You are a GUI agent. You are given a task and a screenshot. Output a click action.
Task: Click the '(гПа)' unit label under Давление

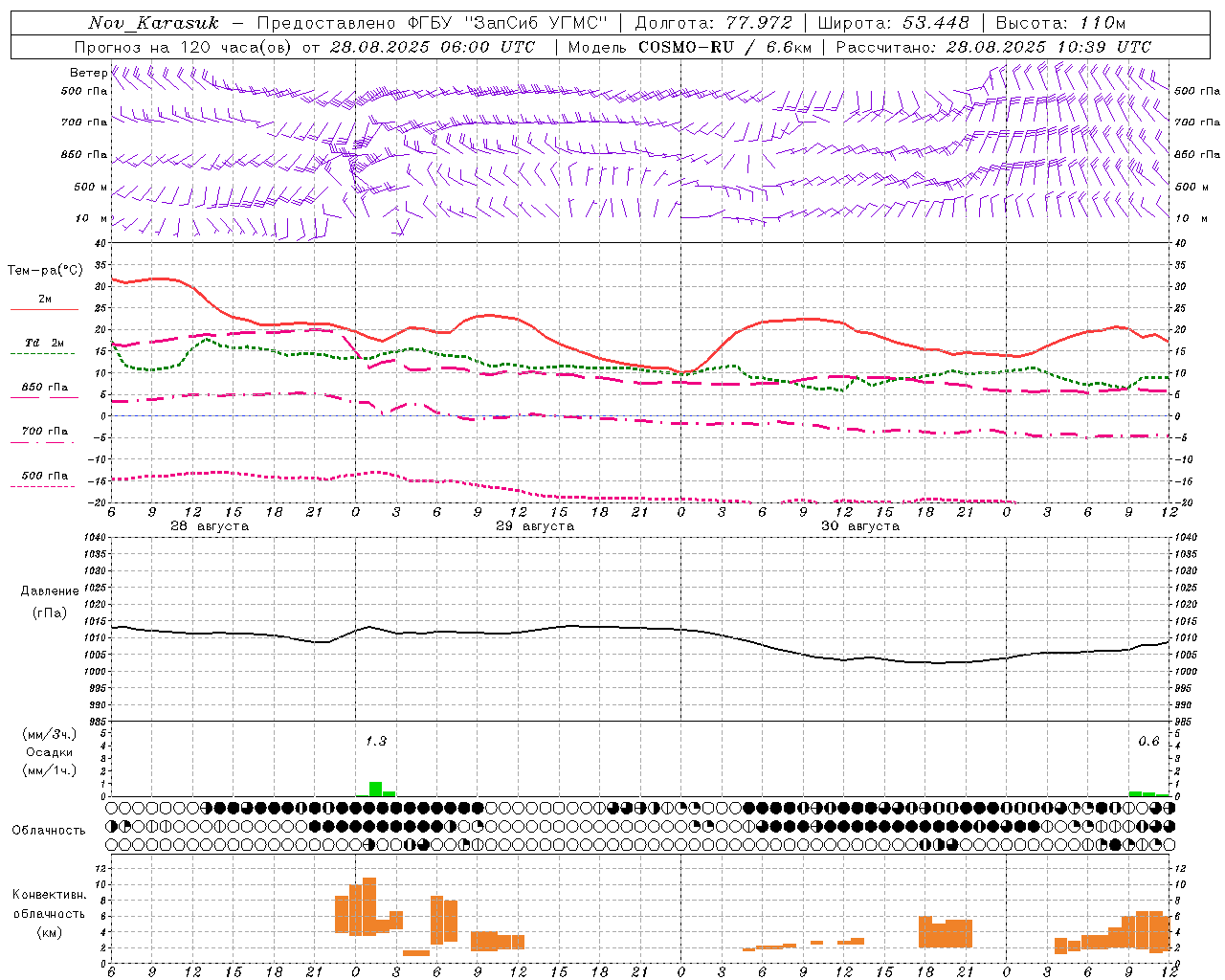(50, 613)
